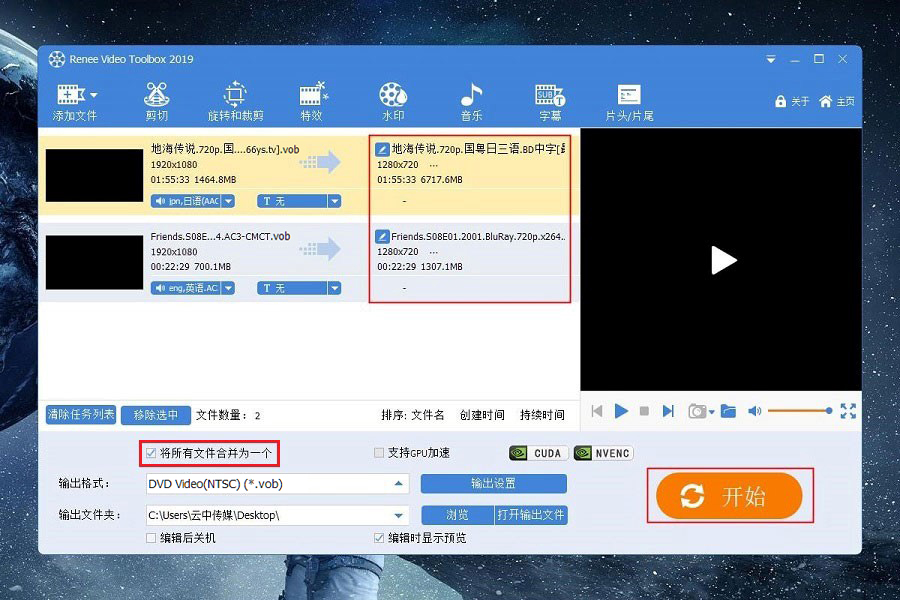Click 移除选中 button
Screen dimensions: 900x600
point(156,415)
